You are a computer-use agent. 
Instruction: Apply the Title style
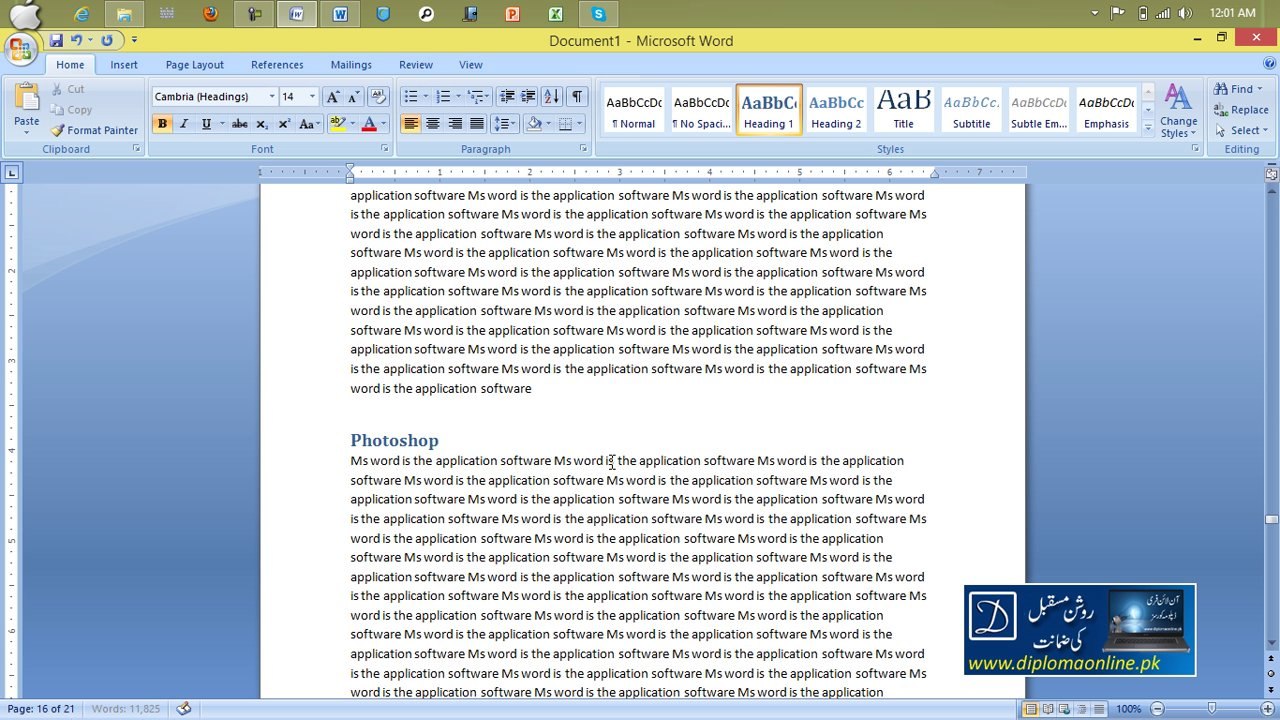[903, 110]
